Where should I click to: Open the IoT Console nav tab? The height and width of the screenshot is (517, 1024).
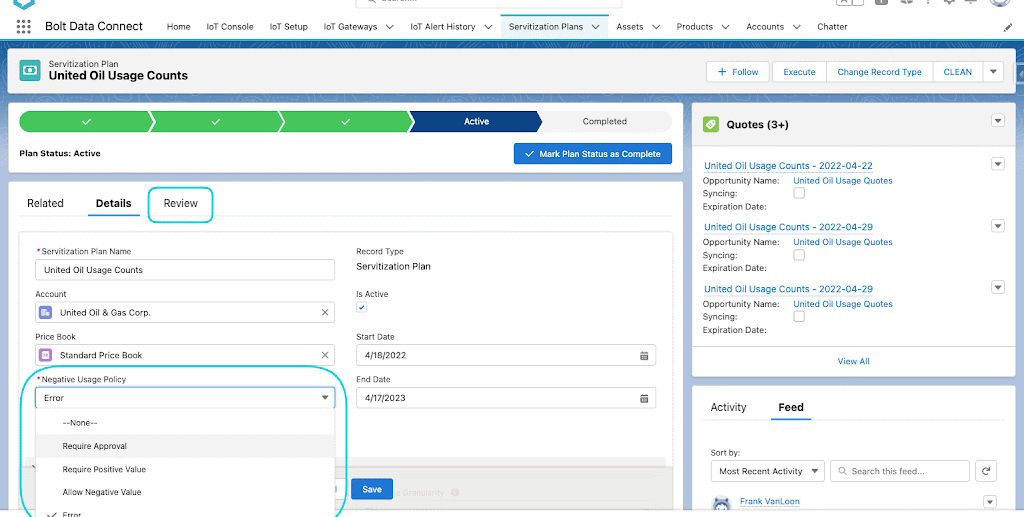pos(230,27)
